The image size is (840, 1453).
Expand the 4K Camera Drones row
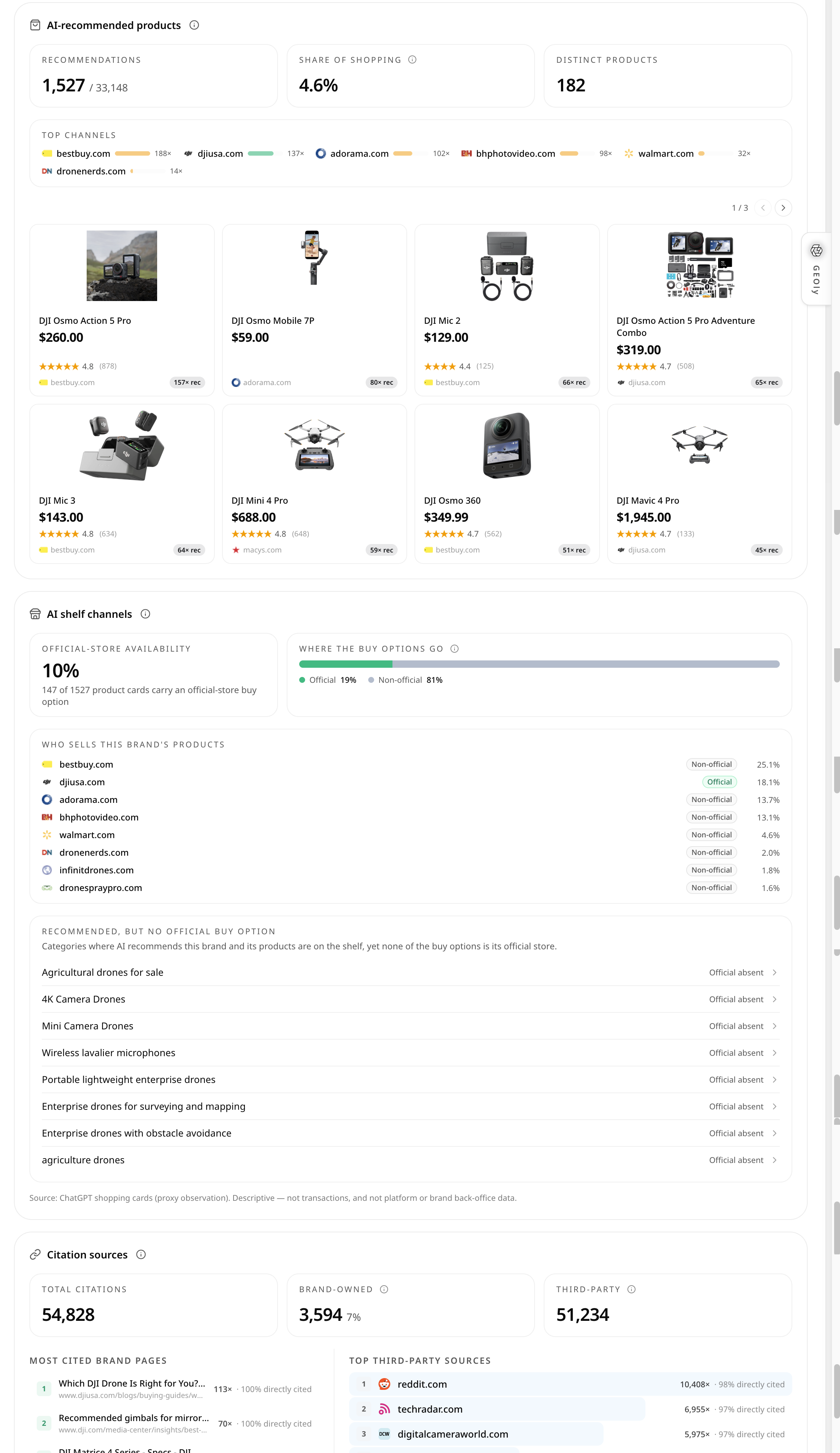coord(410,999)
